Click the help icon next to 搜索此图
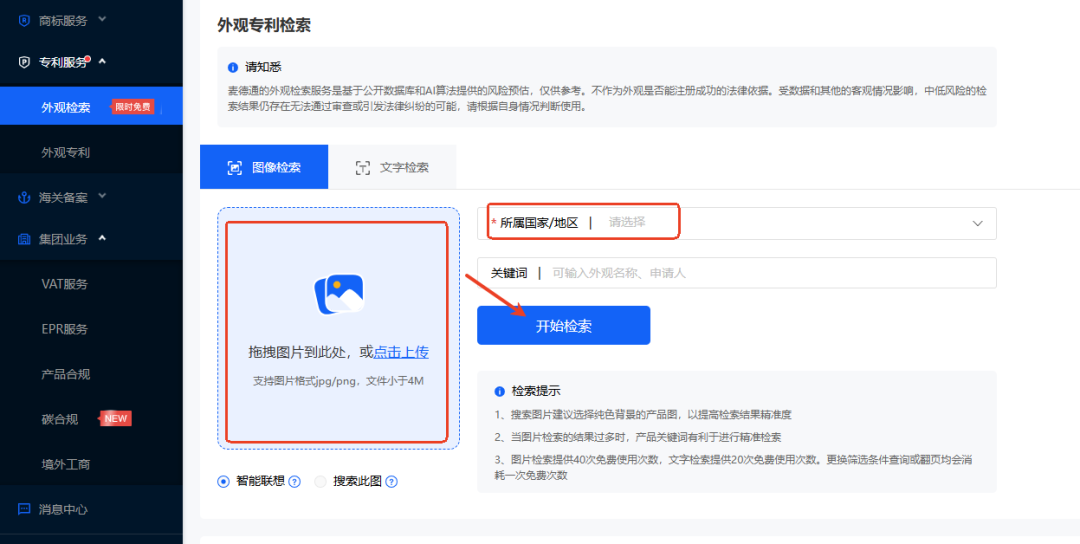 [x=392, y=482]
